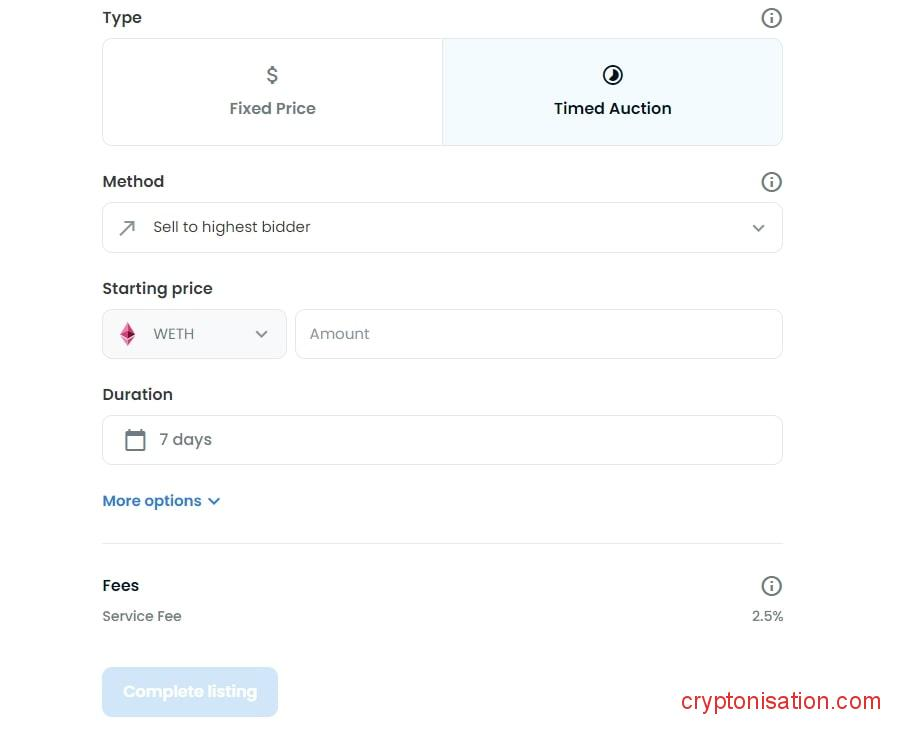Open the WETH currency selector
The width and height of the screenshot is (902, 730).
pos(194,334)
